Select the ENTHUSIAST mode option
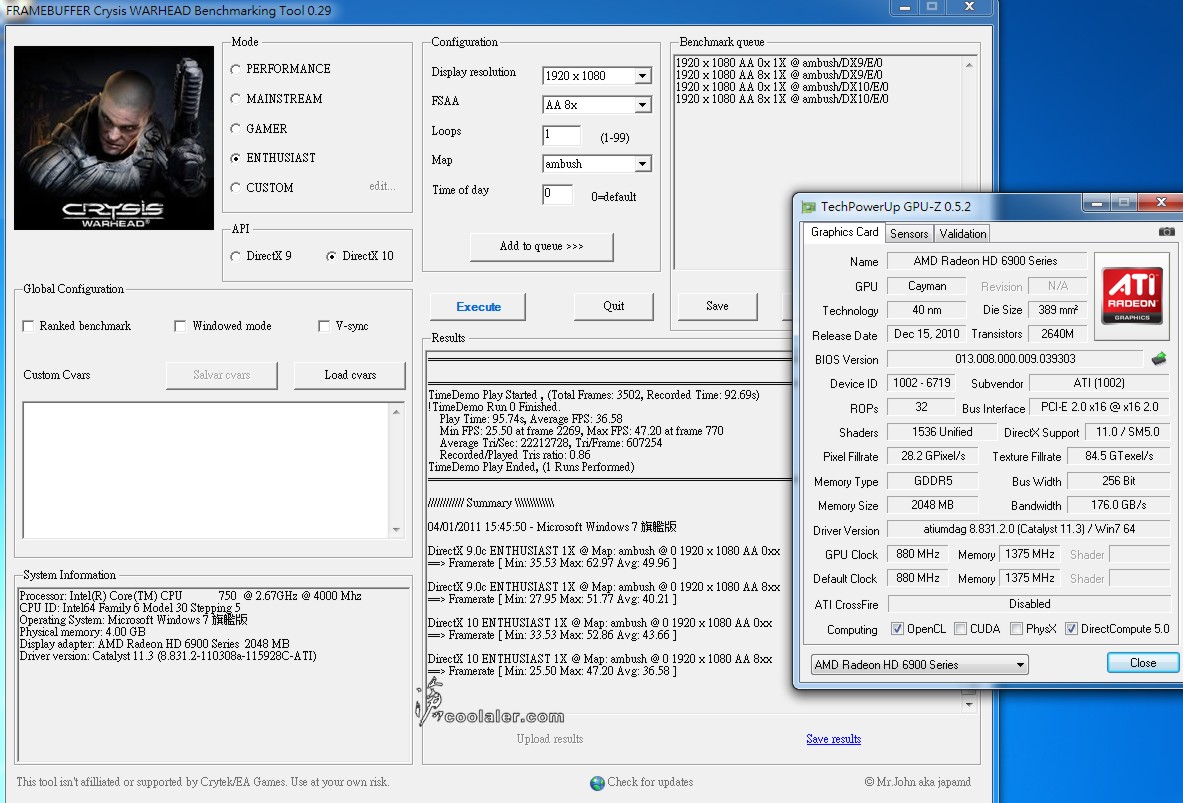Viewport: 1183px width, 803px height. [x=235, y=158]
